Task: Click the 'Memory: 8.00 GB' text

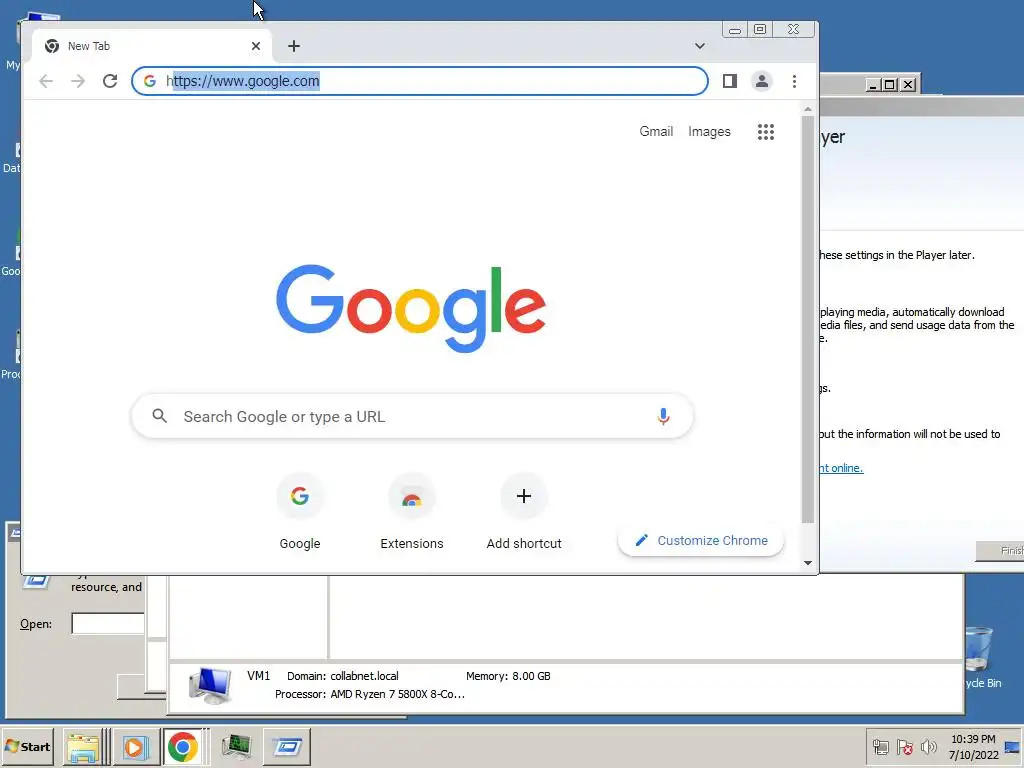Action: point(508,676)
